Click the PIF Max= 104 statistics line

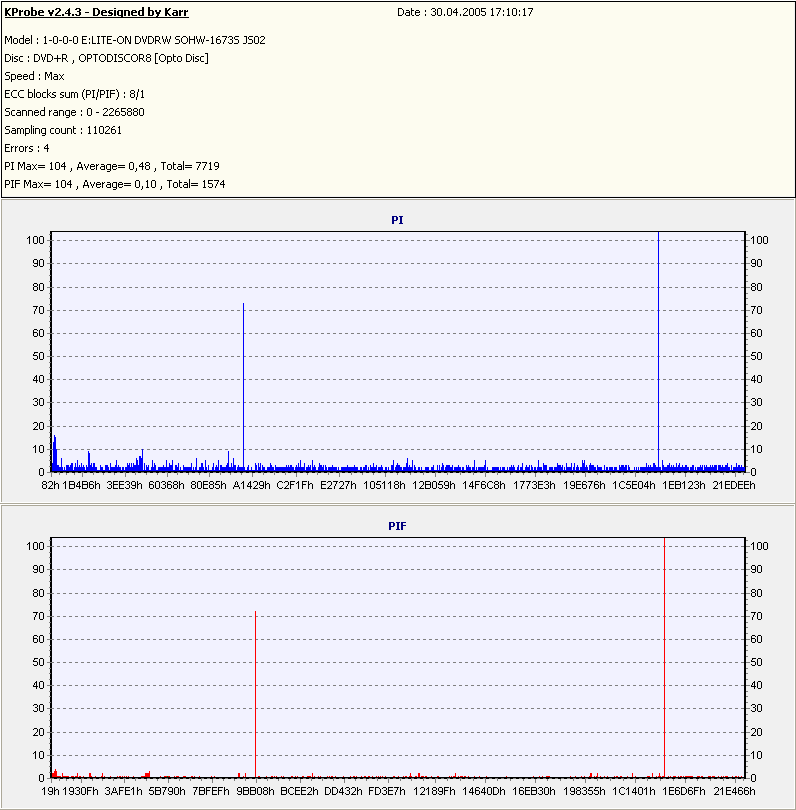pos(115,184)
